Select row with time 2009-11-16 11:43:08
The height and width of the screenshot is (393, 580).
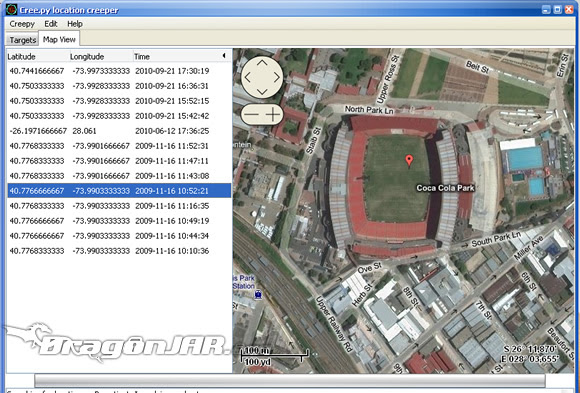pos(119,176)
